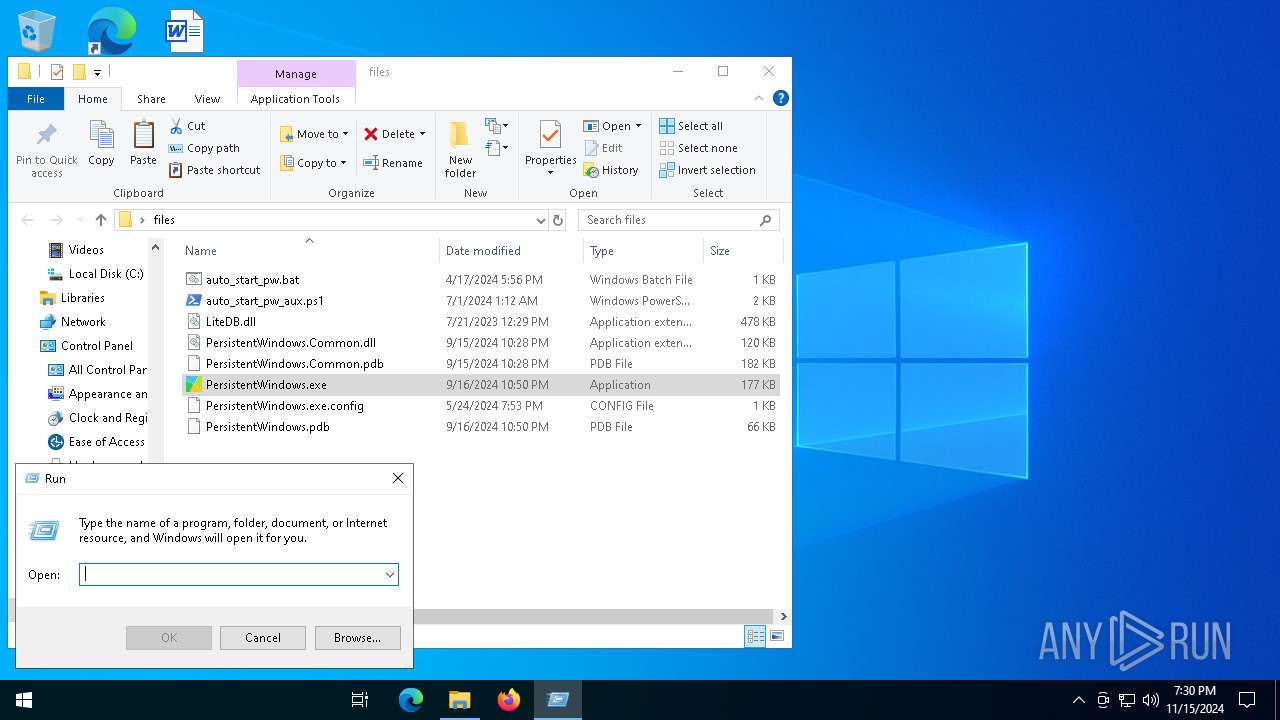The height and width of the screenshot is (720, 1280).
Task: Open Recycle Bin on the desktop
Action: [37, 31]
